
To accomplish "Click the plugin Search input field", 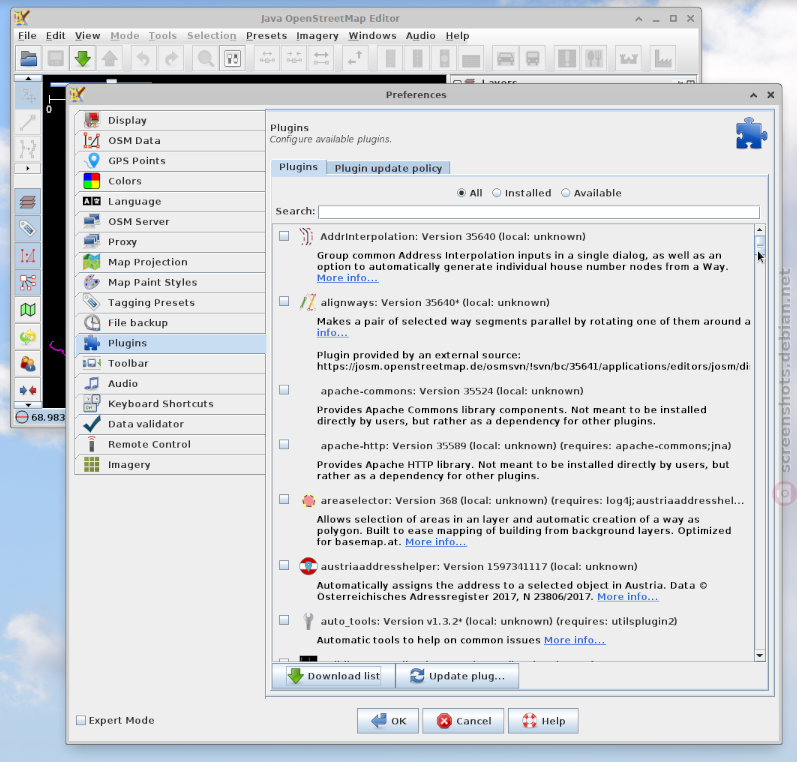I will 539,212.
